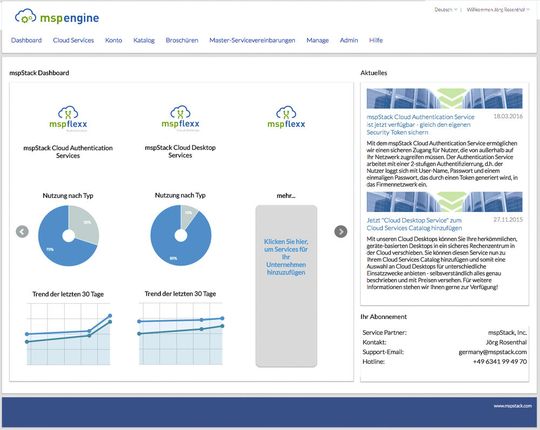The height and width of the screenshot is (430, 540).
Task: Open the Broschüren menu
Action: coord(182,40)
